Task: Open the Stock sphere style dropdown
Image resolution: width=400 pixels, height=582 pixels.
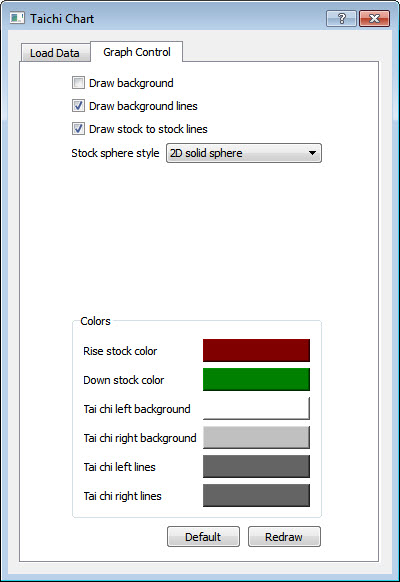Action: coord(244,153)
